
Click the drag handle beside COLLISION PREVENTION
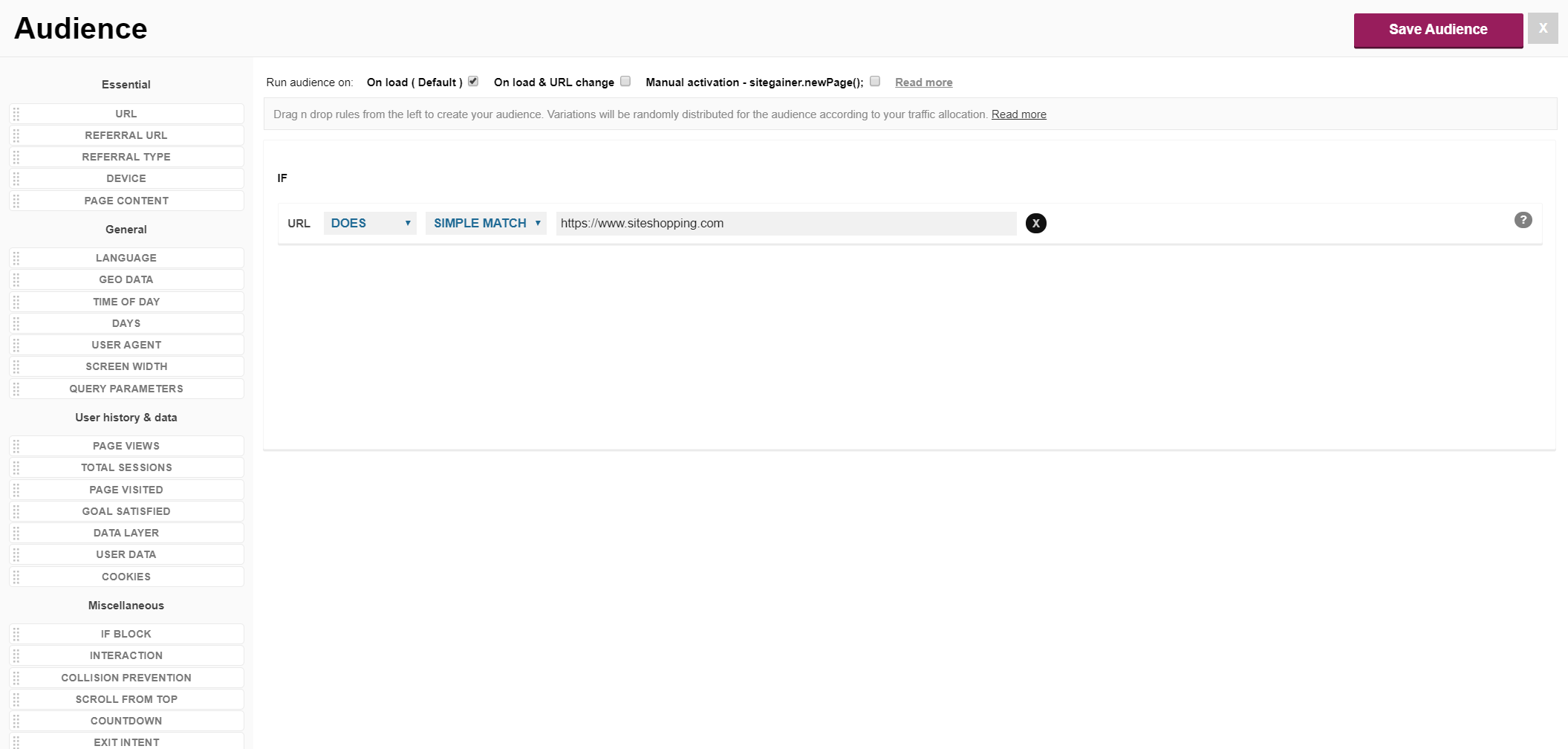pyautogui.click(x=16, y=678)
